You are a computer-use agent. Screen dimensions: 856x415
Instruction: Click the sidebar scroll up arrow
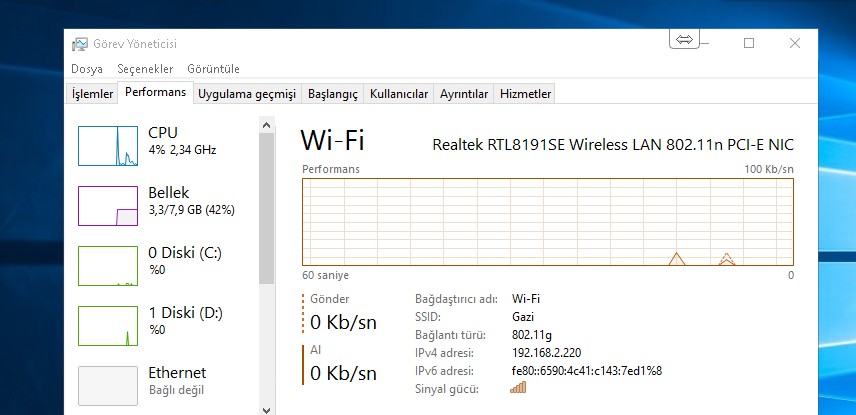(x=266, y=125)
